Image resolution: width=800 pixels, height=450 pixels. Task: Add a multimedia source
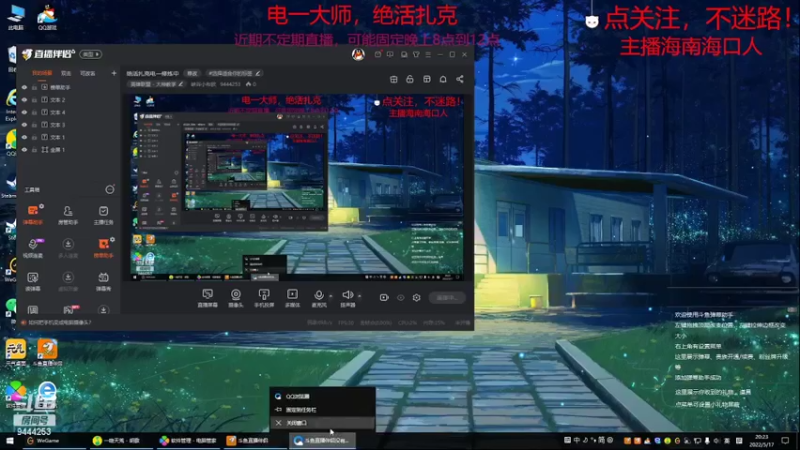[292, 298]
